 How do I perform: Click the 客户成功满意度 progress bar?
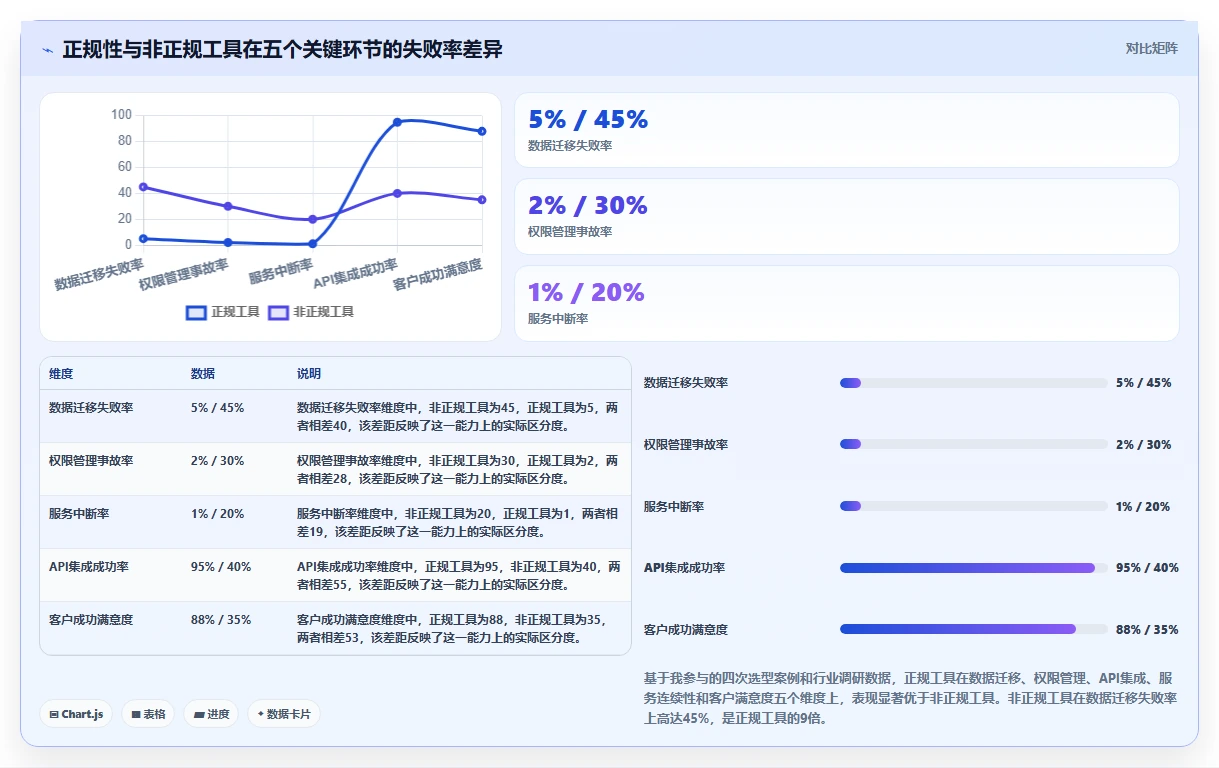[x=974, y=629]
